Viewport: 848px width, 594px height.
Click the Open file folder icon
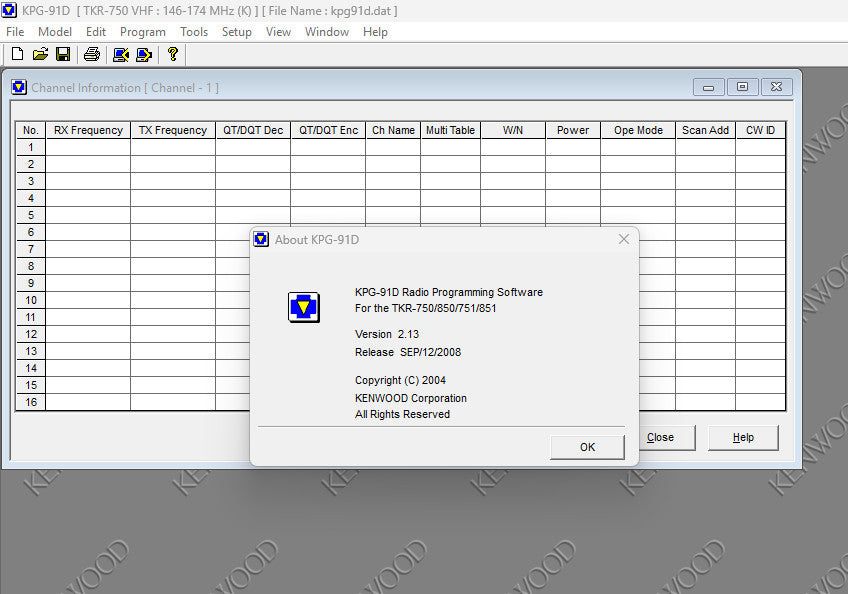41,54
